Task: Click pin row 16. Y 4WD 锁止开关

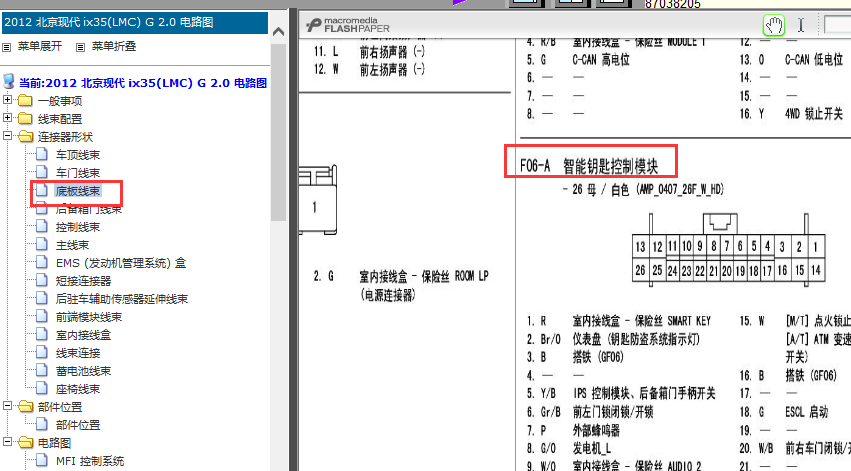Action: click(x=791, y=114)
